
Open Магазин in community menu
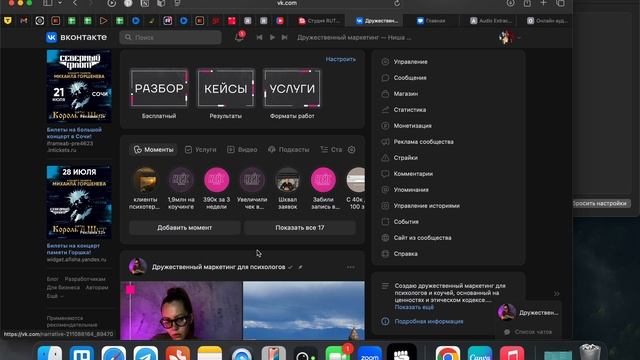click(x=405, y=93)
